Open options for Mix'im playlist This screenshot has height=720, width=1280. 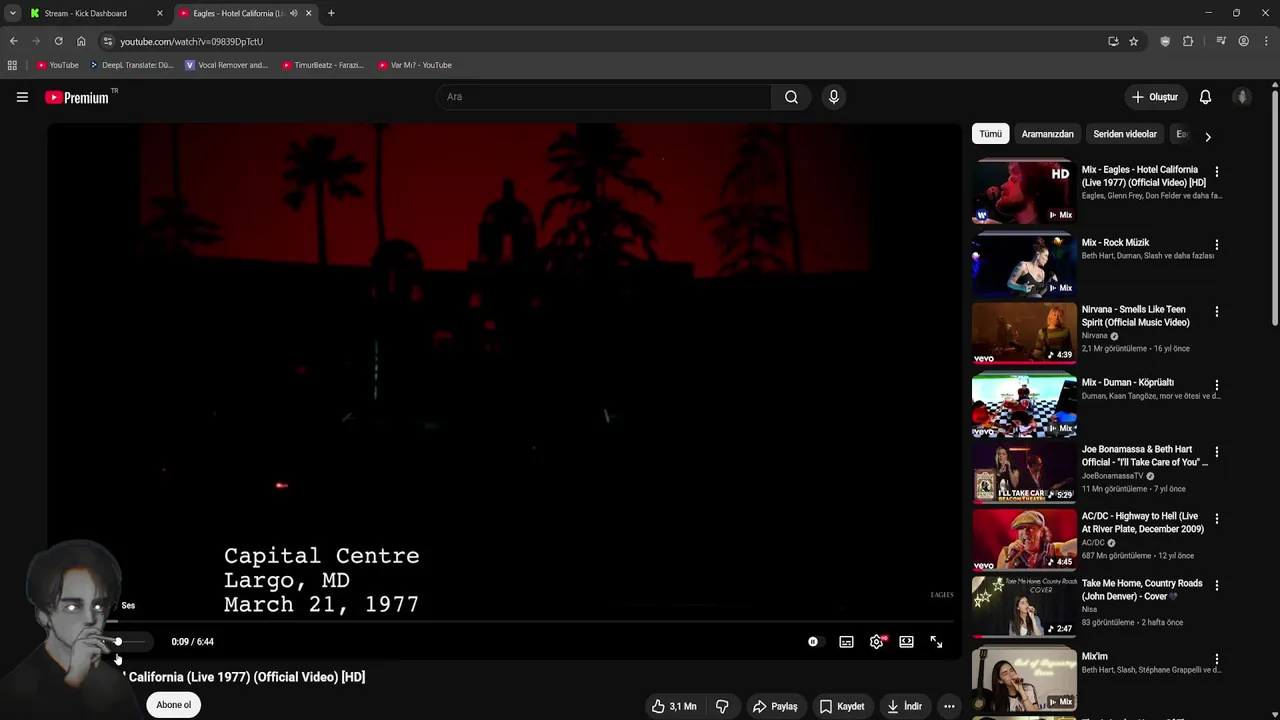(x=1216, y=659)
